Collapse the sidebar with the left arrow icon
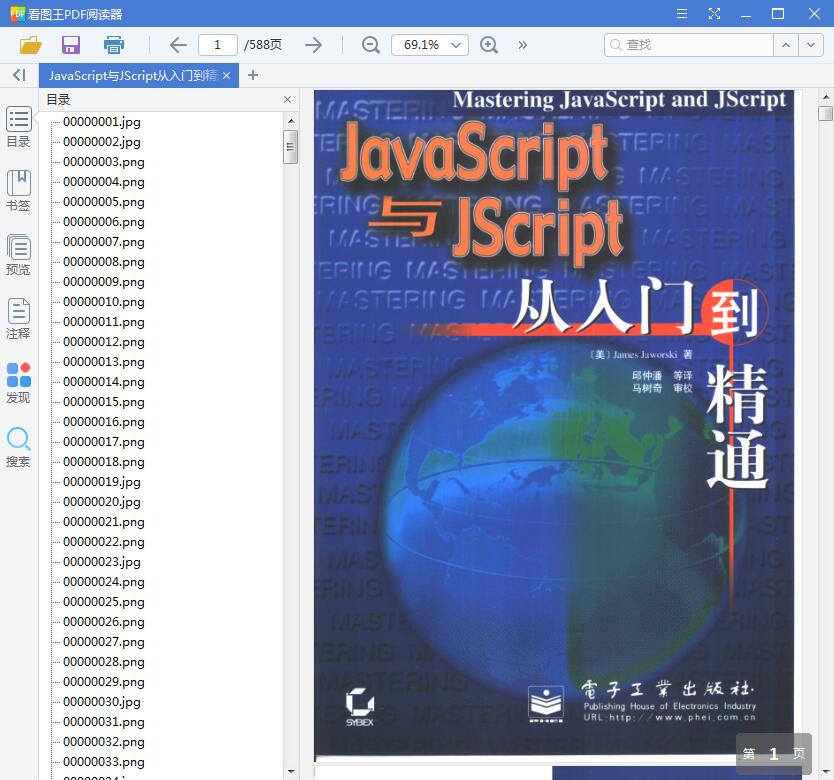The width and height of the screenshot is (834, 780). pyautogui.click(x=19, y=75)
